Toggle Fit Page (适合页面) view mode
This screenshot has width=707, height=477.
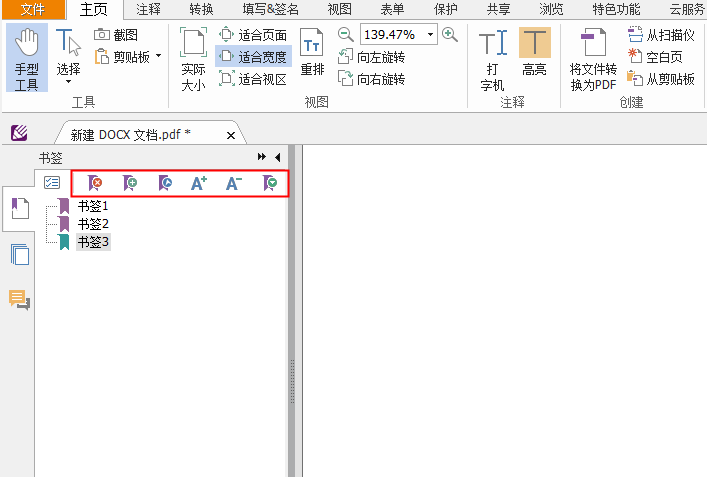click(x=253, y=35)
